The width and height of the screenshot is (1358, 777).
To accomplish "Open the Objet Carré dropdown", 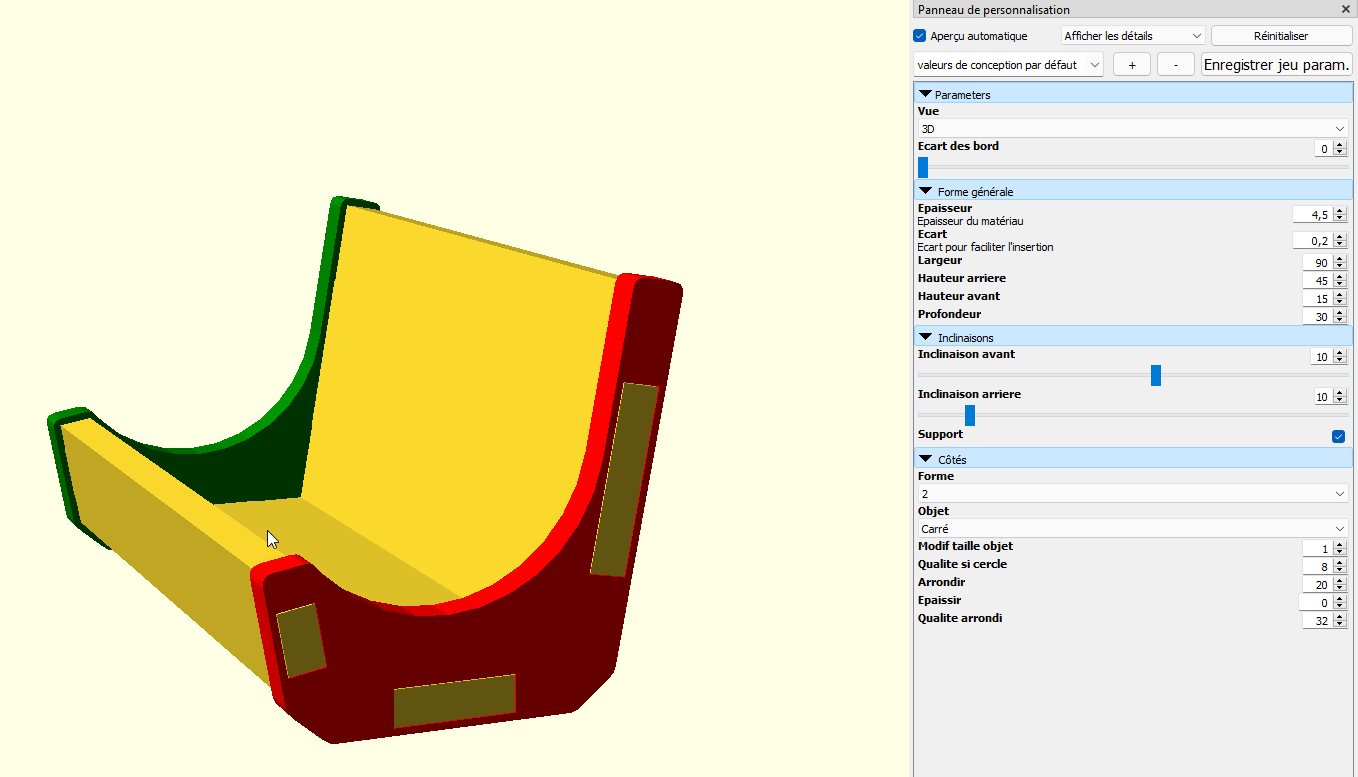I will [x=1132, y=529].
